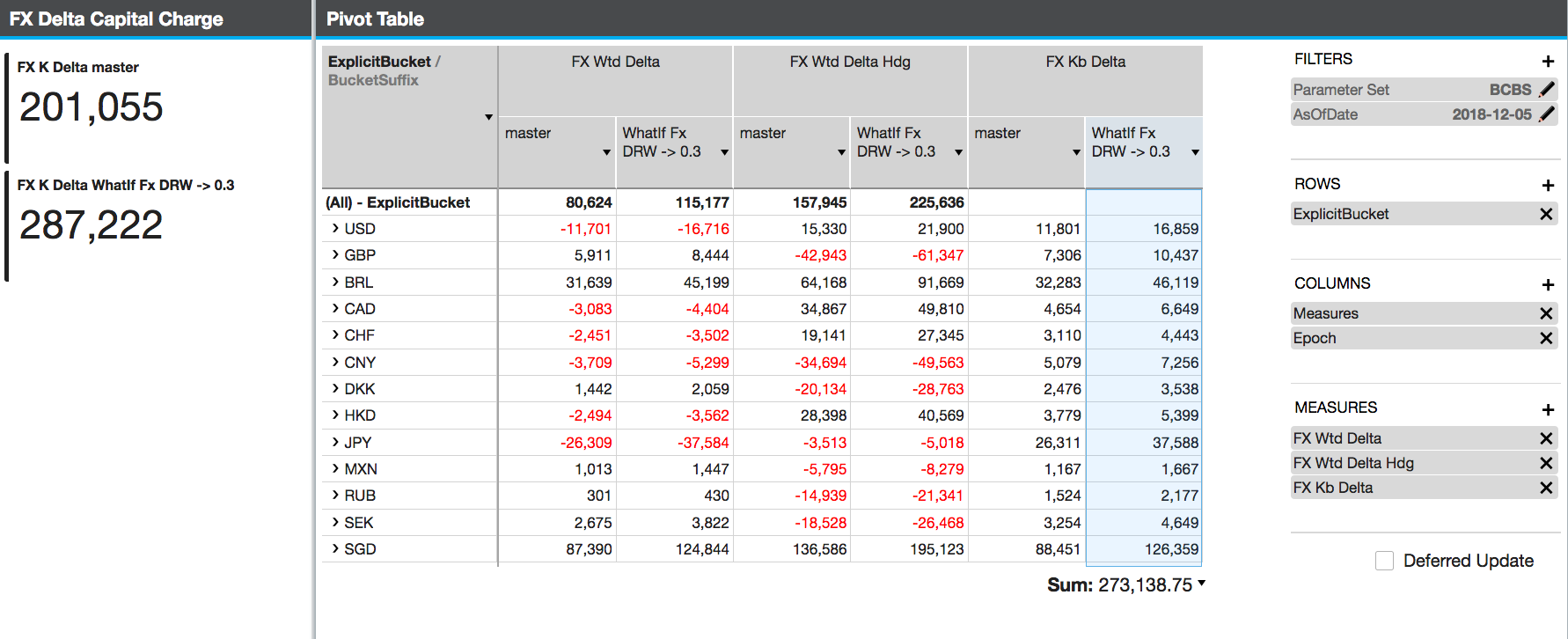This screenshot has width=1568, height=639.
Task: Open the Sum aggregation dropdown
Action: pyautogui.click(x=1201, y=583)
